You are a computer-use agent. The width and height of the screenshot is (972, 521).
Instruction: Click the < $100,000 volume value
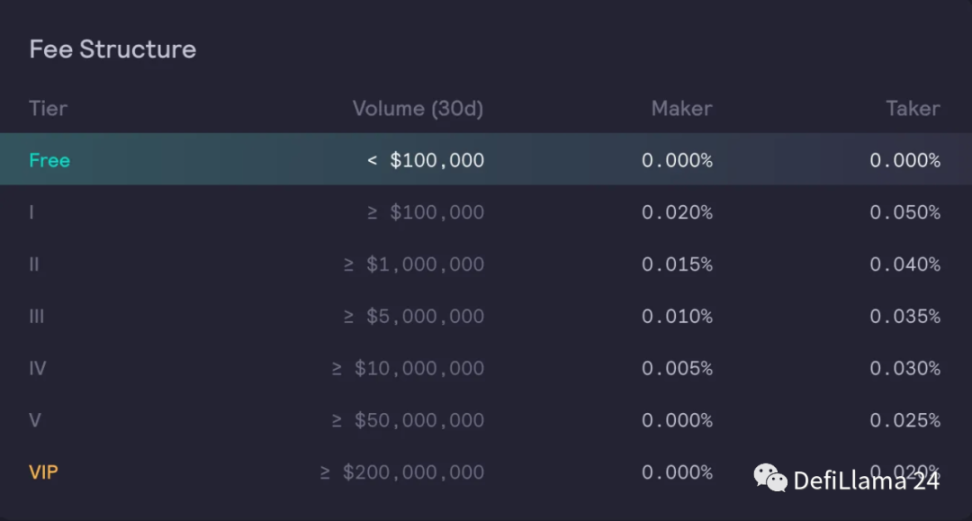coord(426,160)
